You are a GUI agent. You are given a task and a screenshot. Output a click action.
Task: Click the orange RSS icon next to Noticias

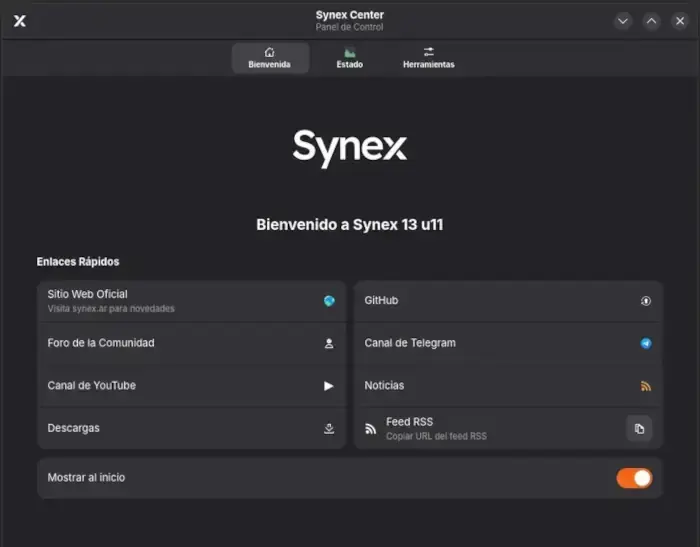[x=646, y=386]
